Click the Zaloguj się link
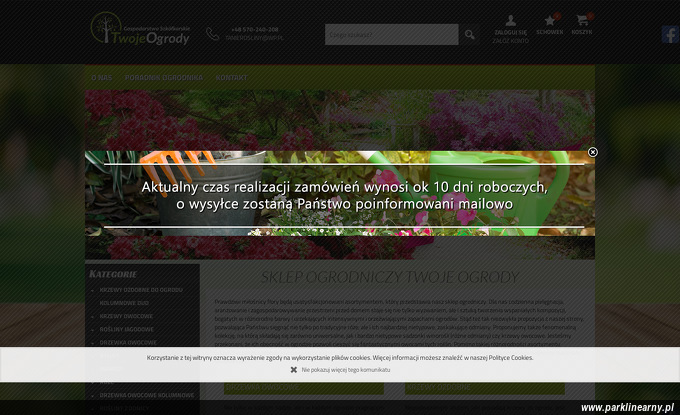680x415 pixels. [x=510, y=33]
